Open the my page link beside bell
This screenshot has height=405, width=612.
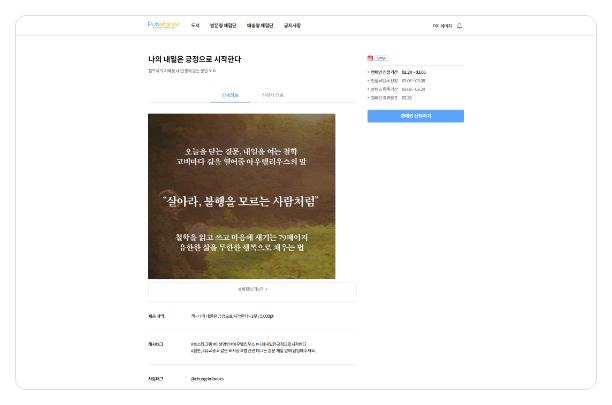click(x=441, y=26)
